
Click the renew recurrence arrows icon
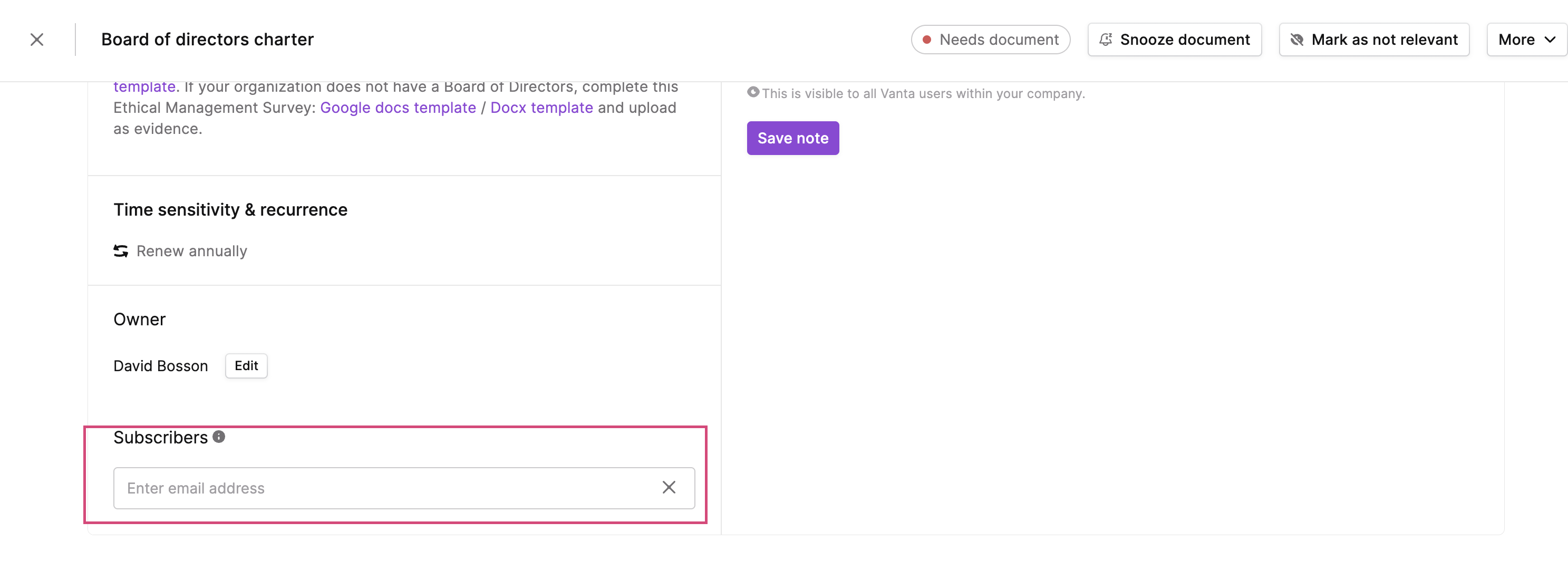click(x=121, y=252)
